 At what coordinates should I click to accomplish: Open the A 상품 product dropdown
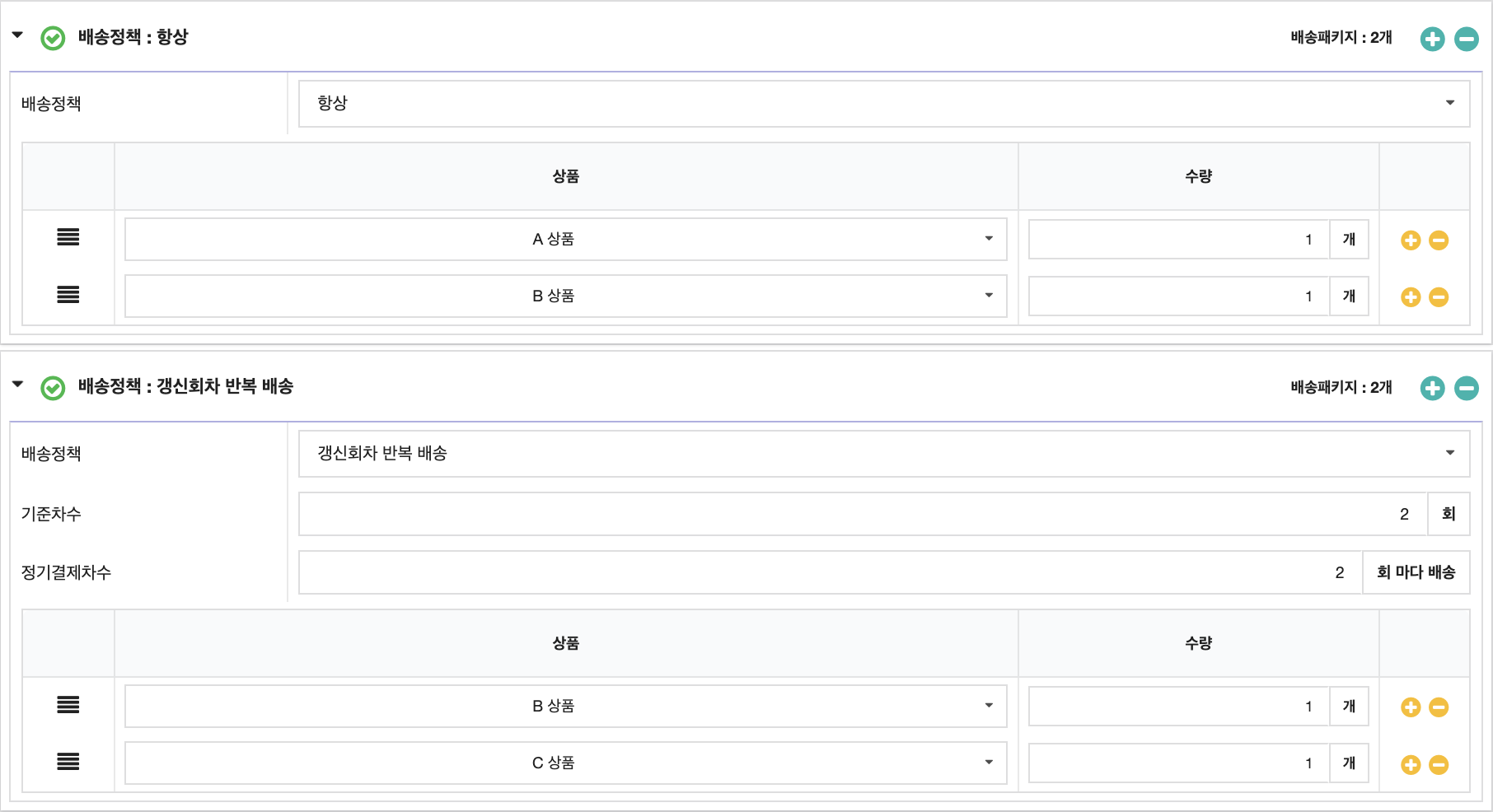tap(565, 240)
